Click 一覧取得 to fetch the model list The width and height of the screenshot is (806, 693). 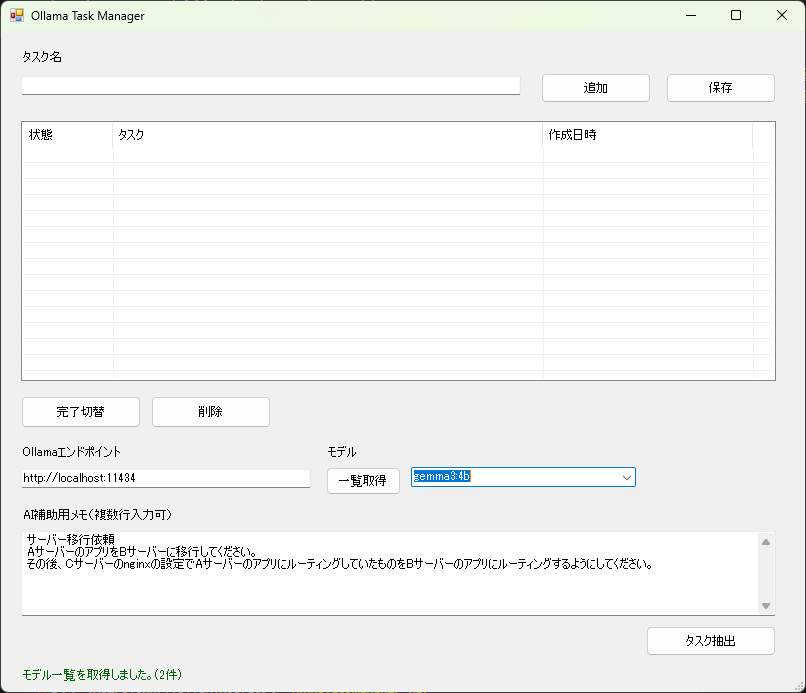362,481
